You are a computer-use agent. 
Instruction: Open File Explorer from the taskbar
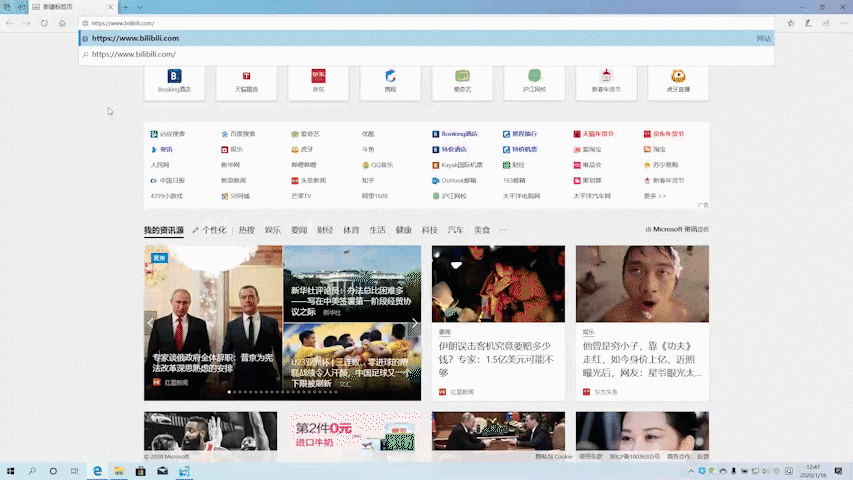pyautogui.click(x=119, y=471)
